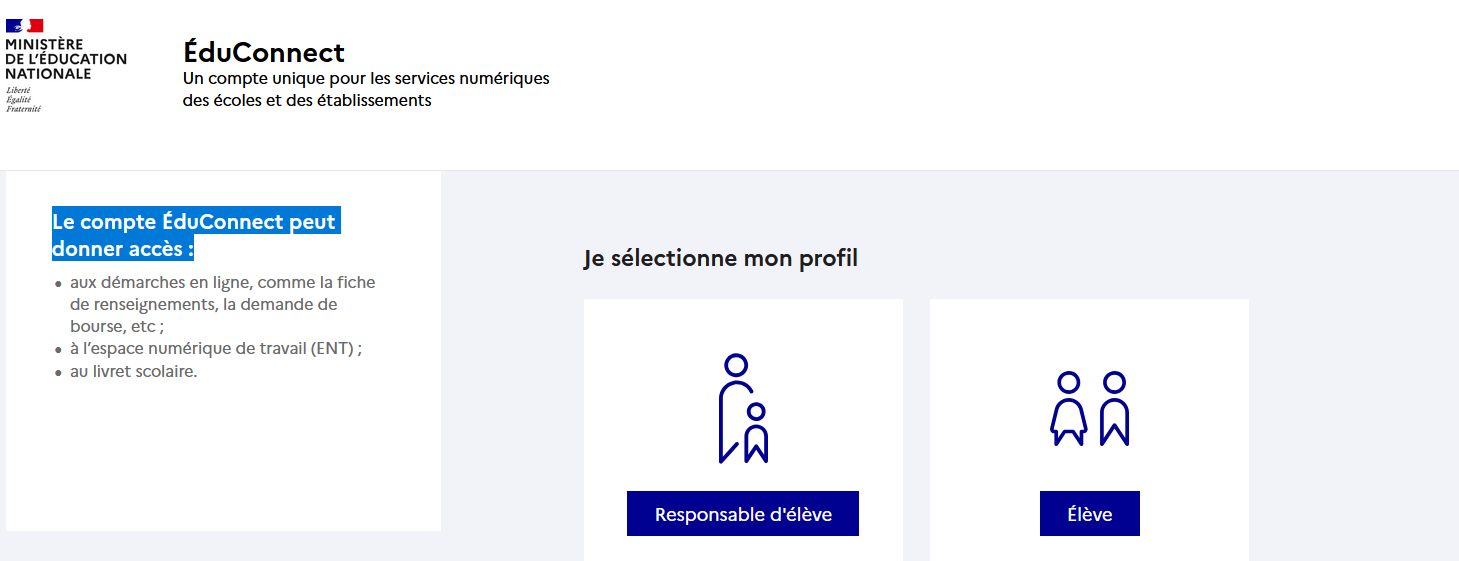Choose the Élève button

coord(1090,514)
